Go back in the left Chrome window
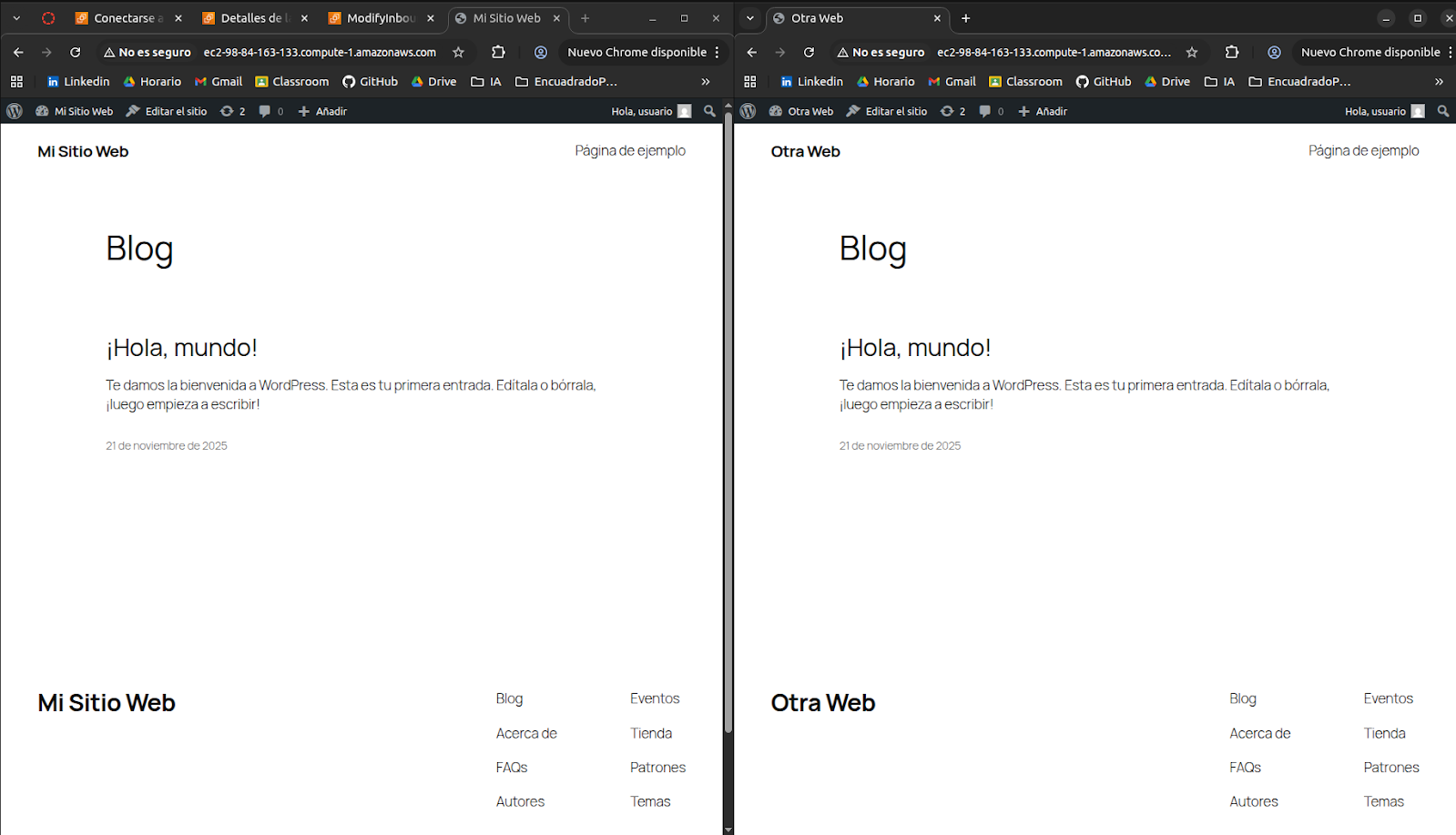 (18, 53)
